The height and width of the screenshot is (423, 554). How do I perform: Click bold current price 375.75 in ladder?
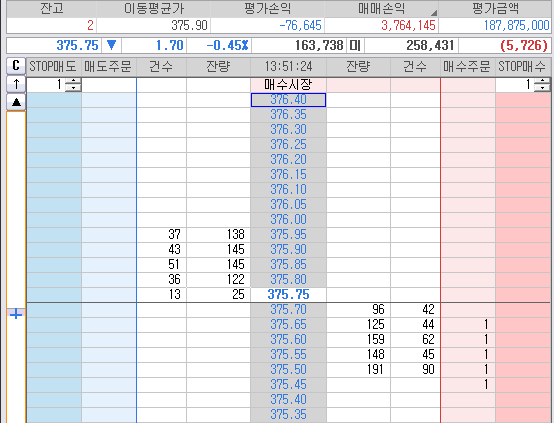[x=288, y=295]
